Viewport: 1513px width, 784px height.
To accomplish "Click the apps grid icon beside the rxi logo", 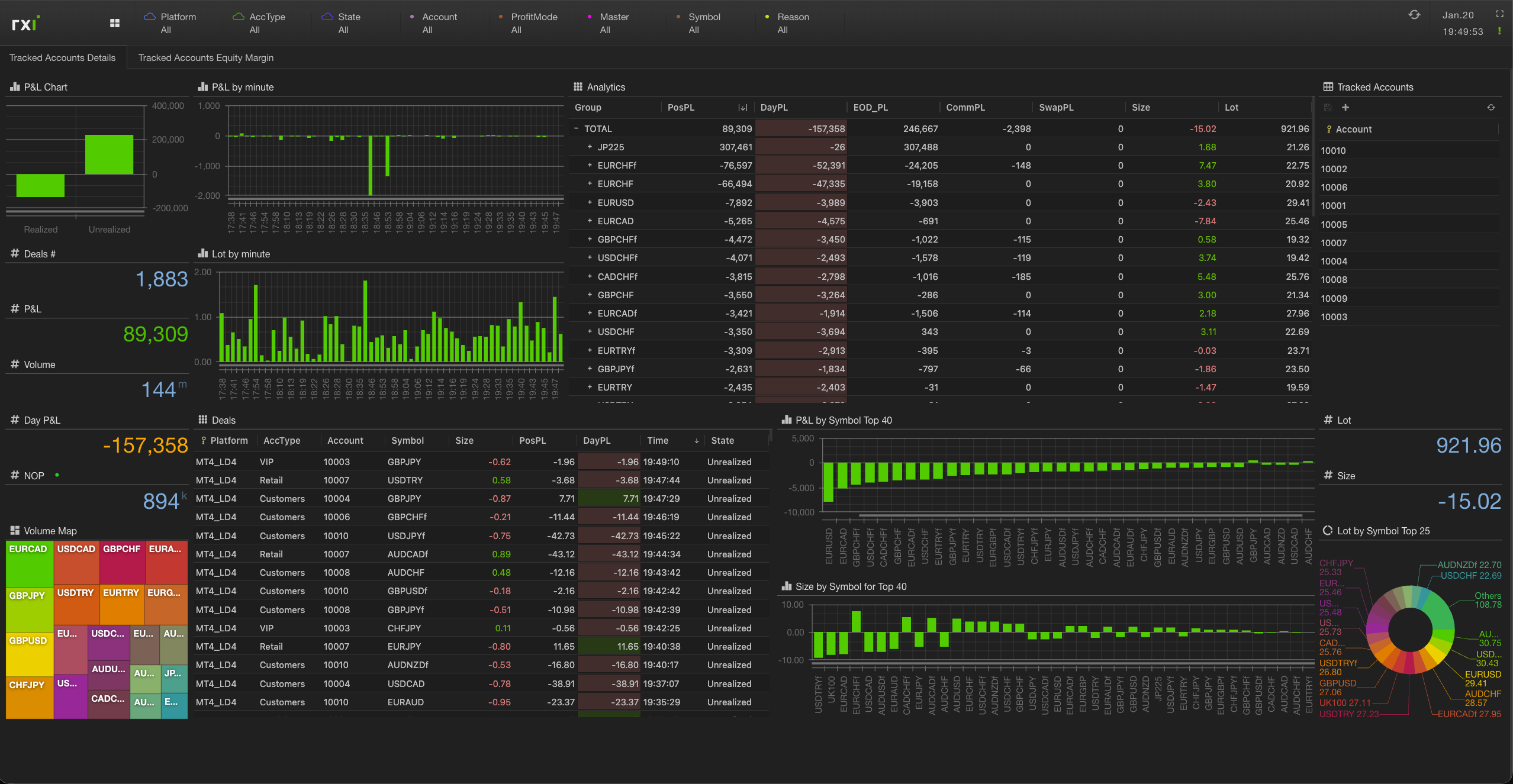I will point(115,22).
